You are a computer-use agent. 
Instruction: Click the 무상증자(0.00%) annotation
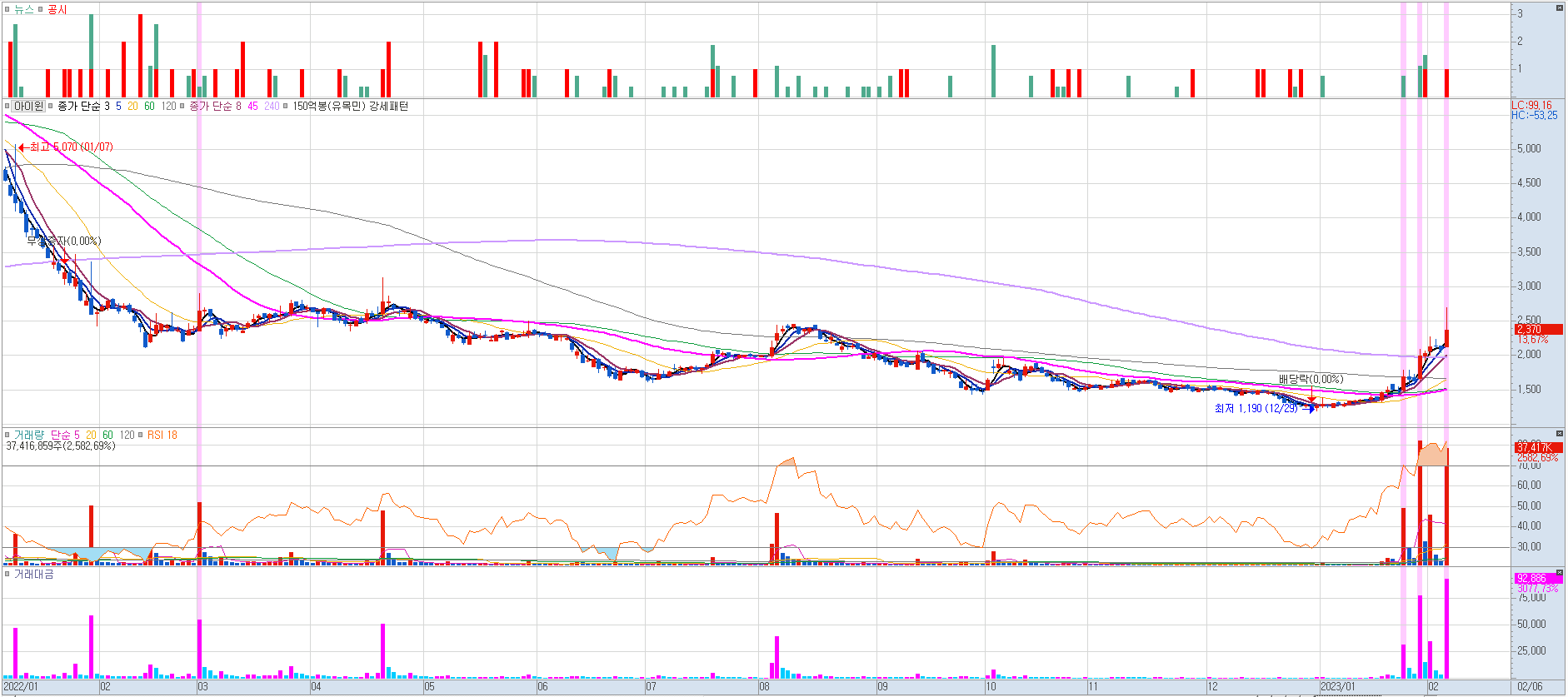(64, 241)
